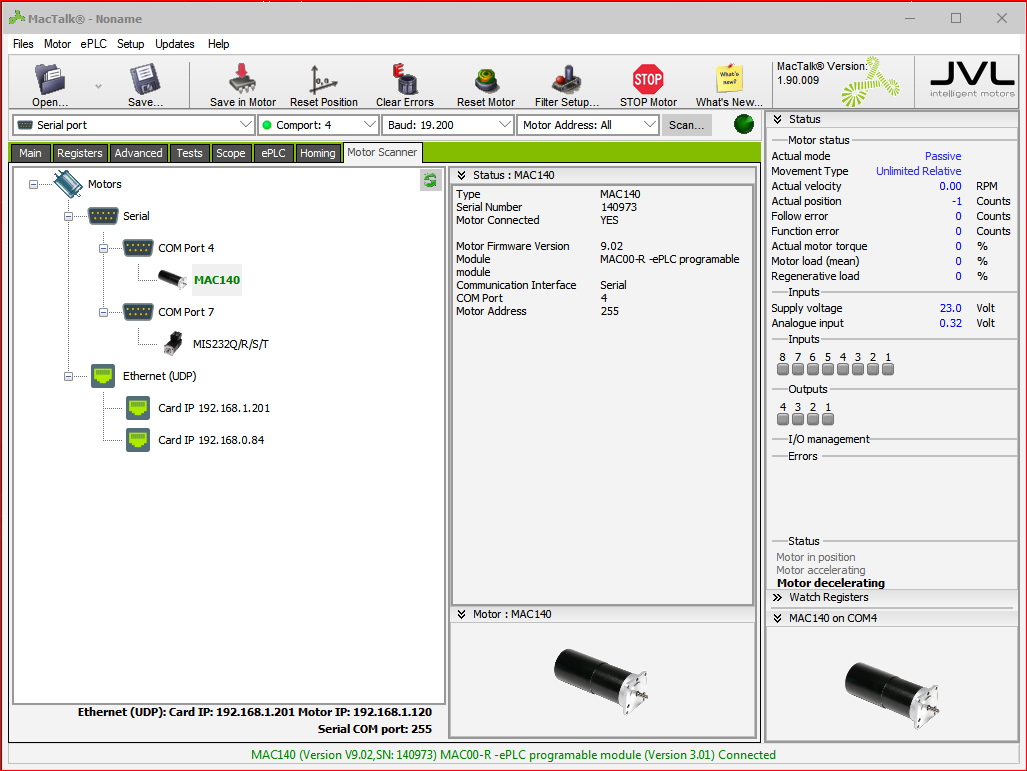Click the MIS232Q/R/S/T stepper motor icon

click(x=173, y=343)
